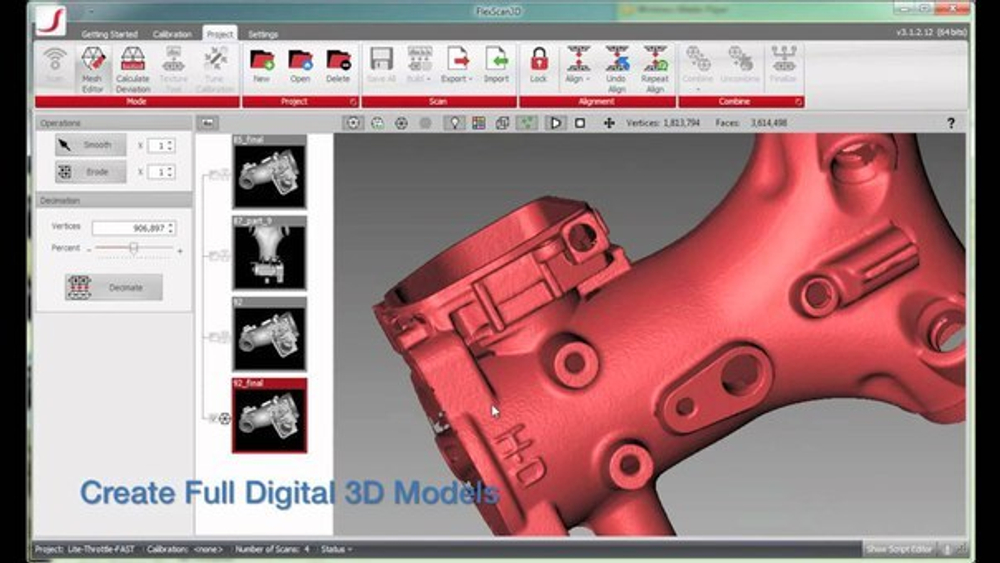1000x563 pixels.
Task: Click Repeat Align
Action: 655,69
